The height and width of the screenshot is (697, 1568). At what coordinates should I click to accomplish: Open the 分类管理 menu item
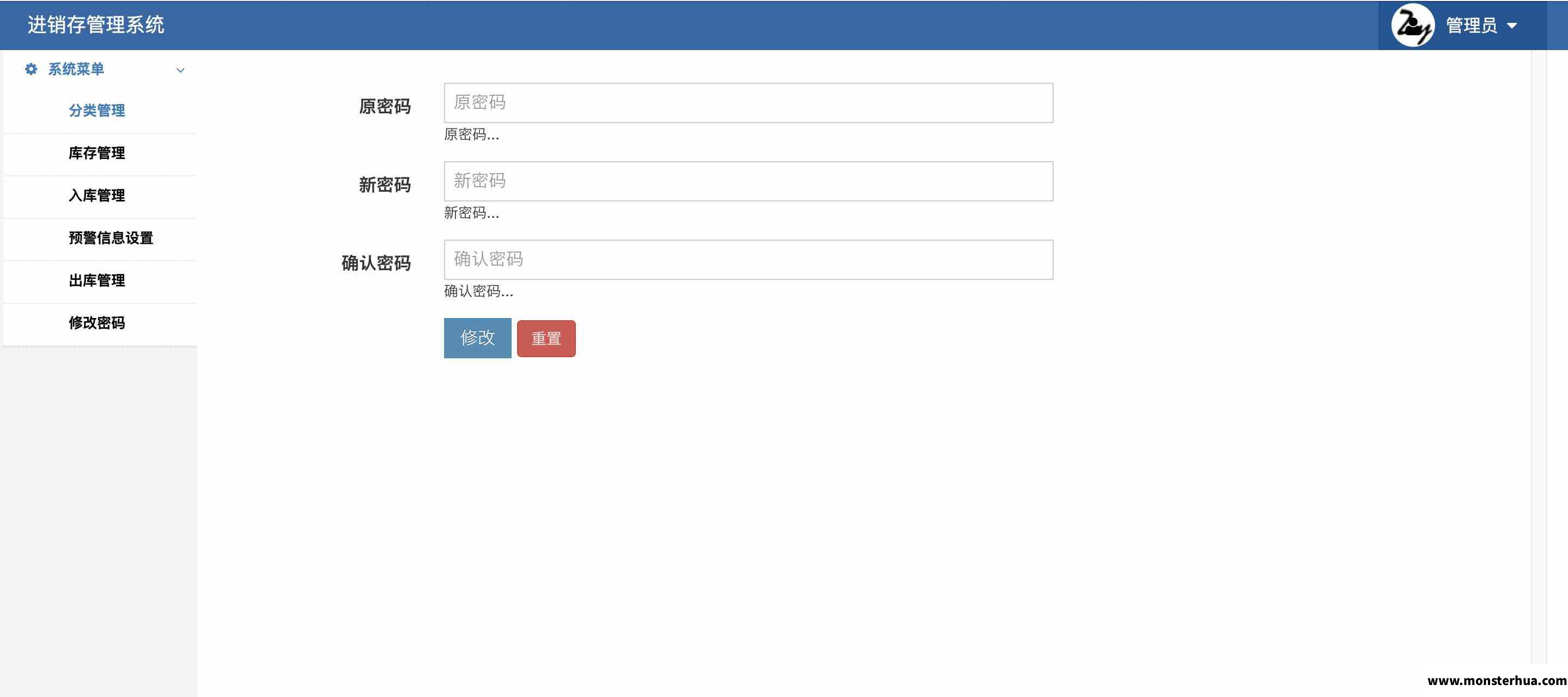click(x=97, y=111)
